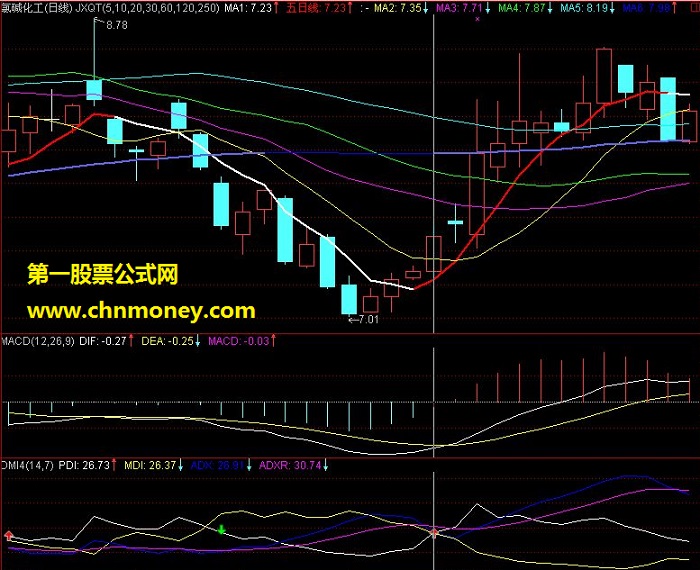Open the JXQT(5,10,20,30,60,120,250) indicator label
Viewport: 700px width, 570px height.
(147, 8)
